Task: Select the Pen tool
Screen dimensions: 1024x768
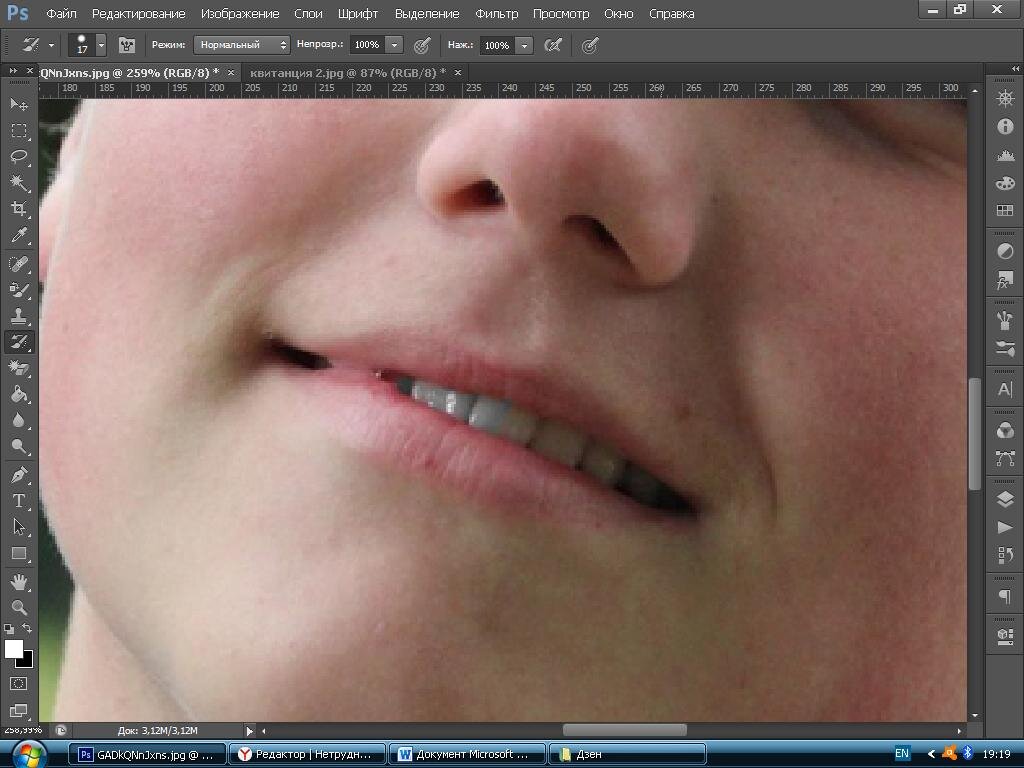Action: click(x=19, y=475)
